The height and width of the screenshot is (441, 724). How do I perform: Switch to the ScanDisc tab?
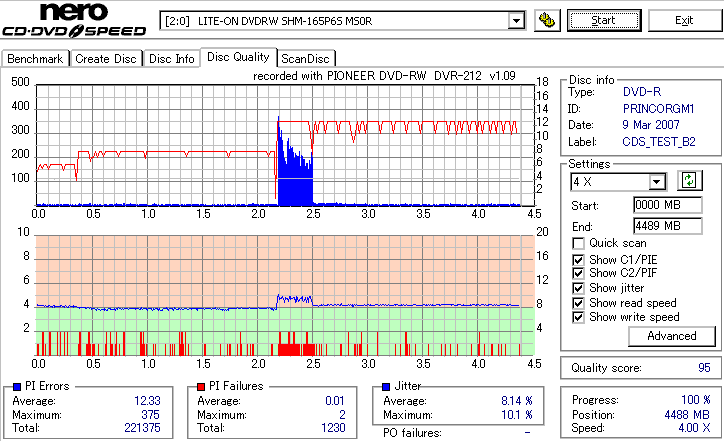[x=305, y=59]
